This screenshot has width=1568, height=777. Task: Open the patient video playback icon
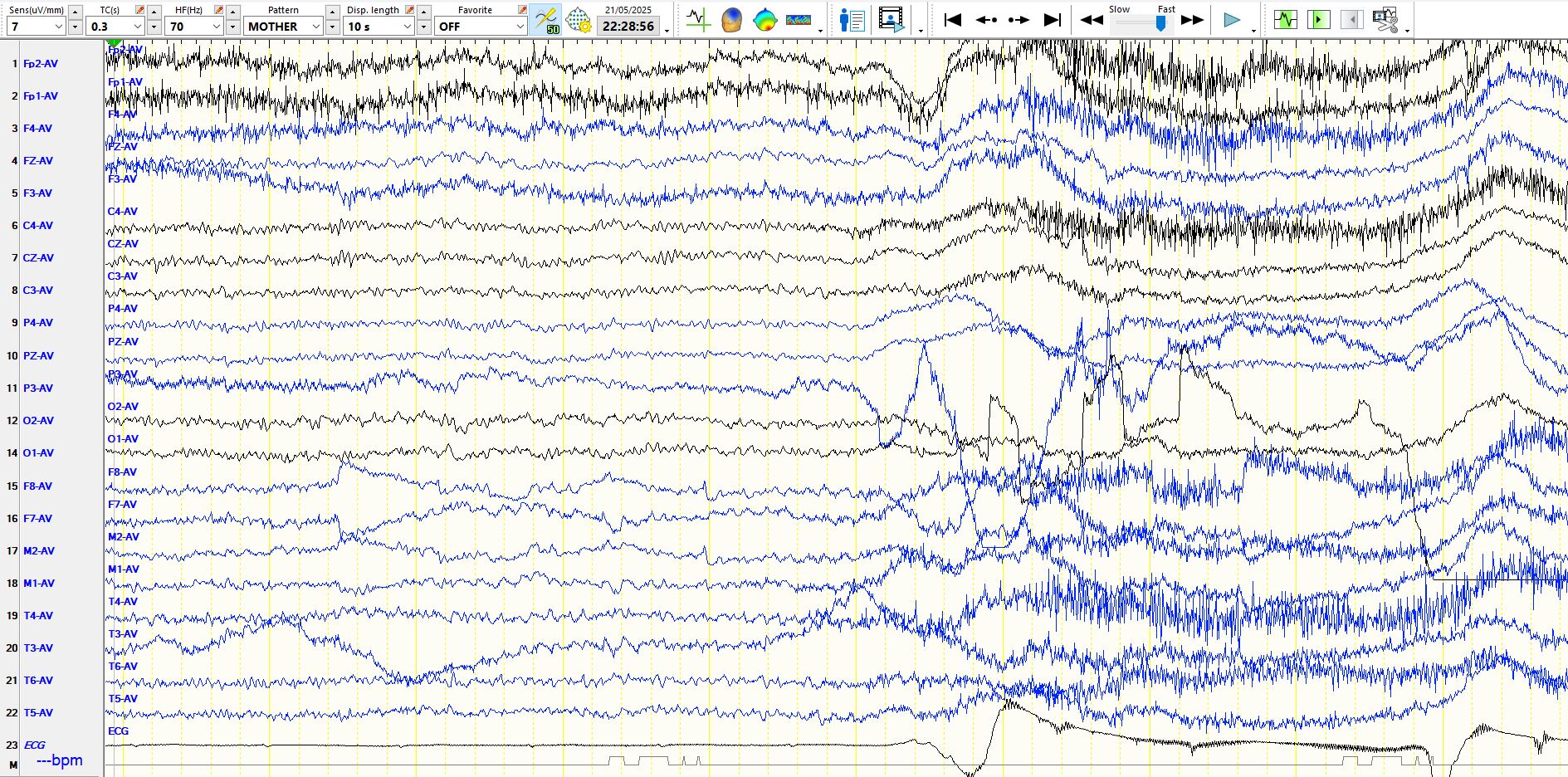coord(891,19)
